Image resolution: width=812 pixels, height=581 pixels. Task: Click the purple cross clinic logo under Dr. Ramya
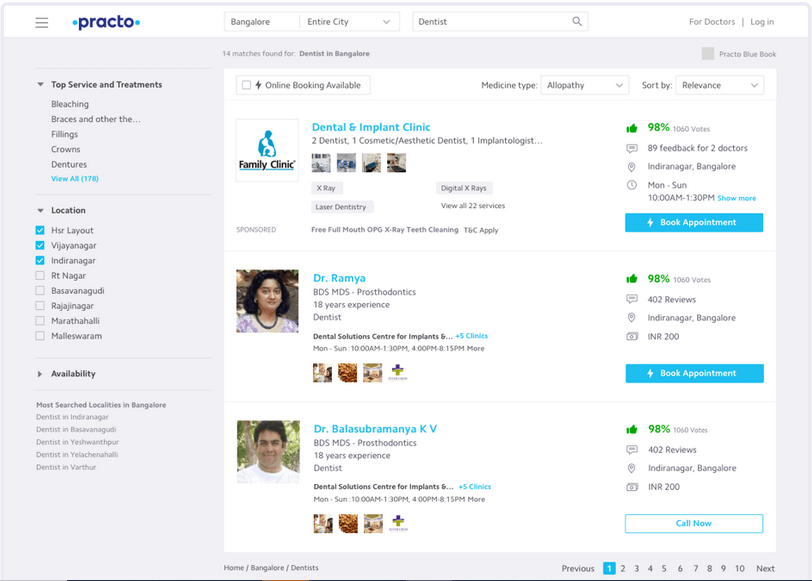coord(397,372)
